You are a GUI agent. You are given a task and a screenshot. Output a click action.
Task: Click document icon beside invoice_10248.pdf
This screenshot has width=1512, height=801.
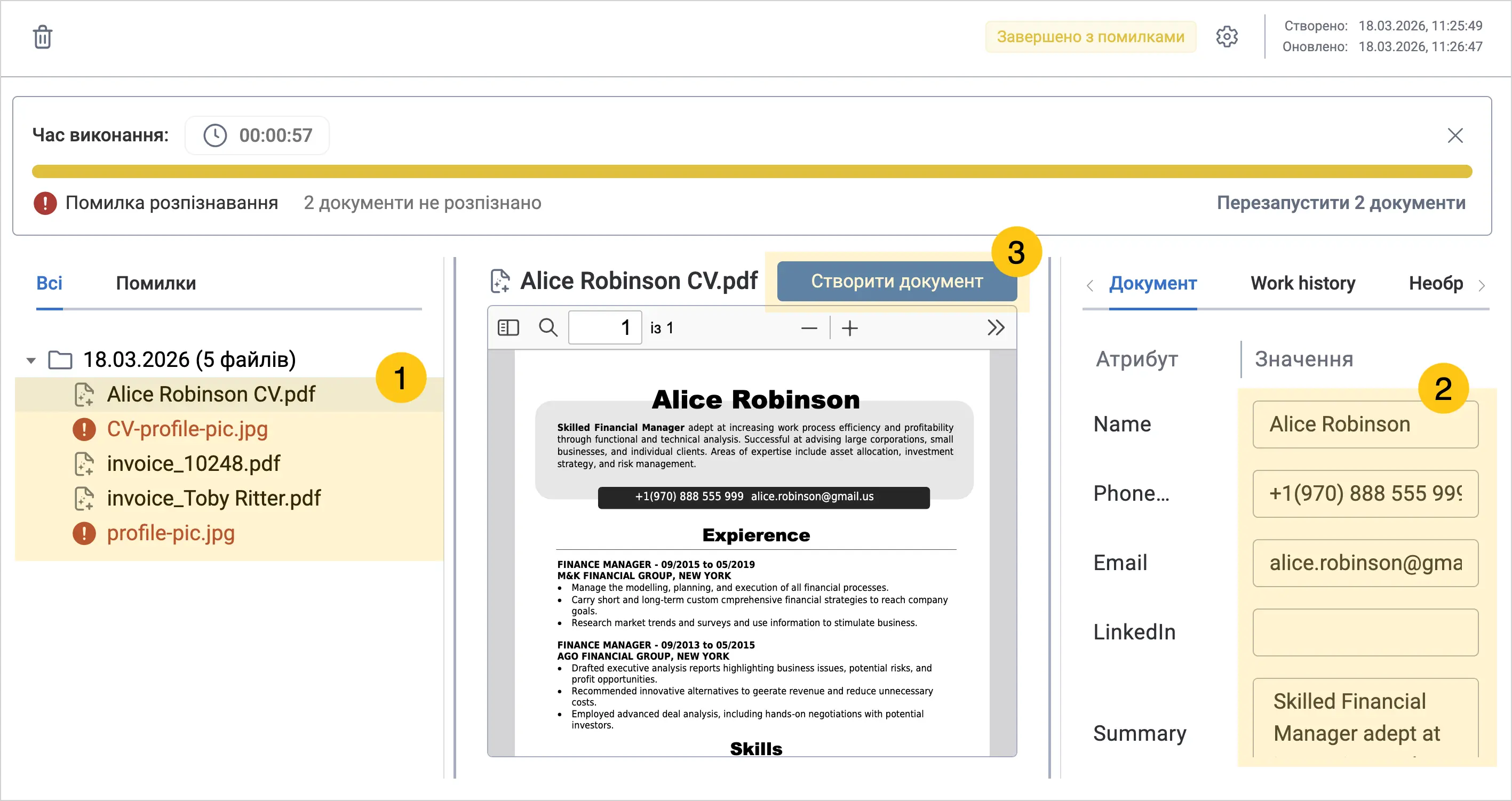pyautogui.click(x=84, y=463)
